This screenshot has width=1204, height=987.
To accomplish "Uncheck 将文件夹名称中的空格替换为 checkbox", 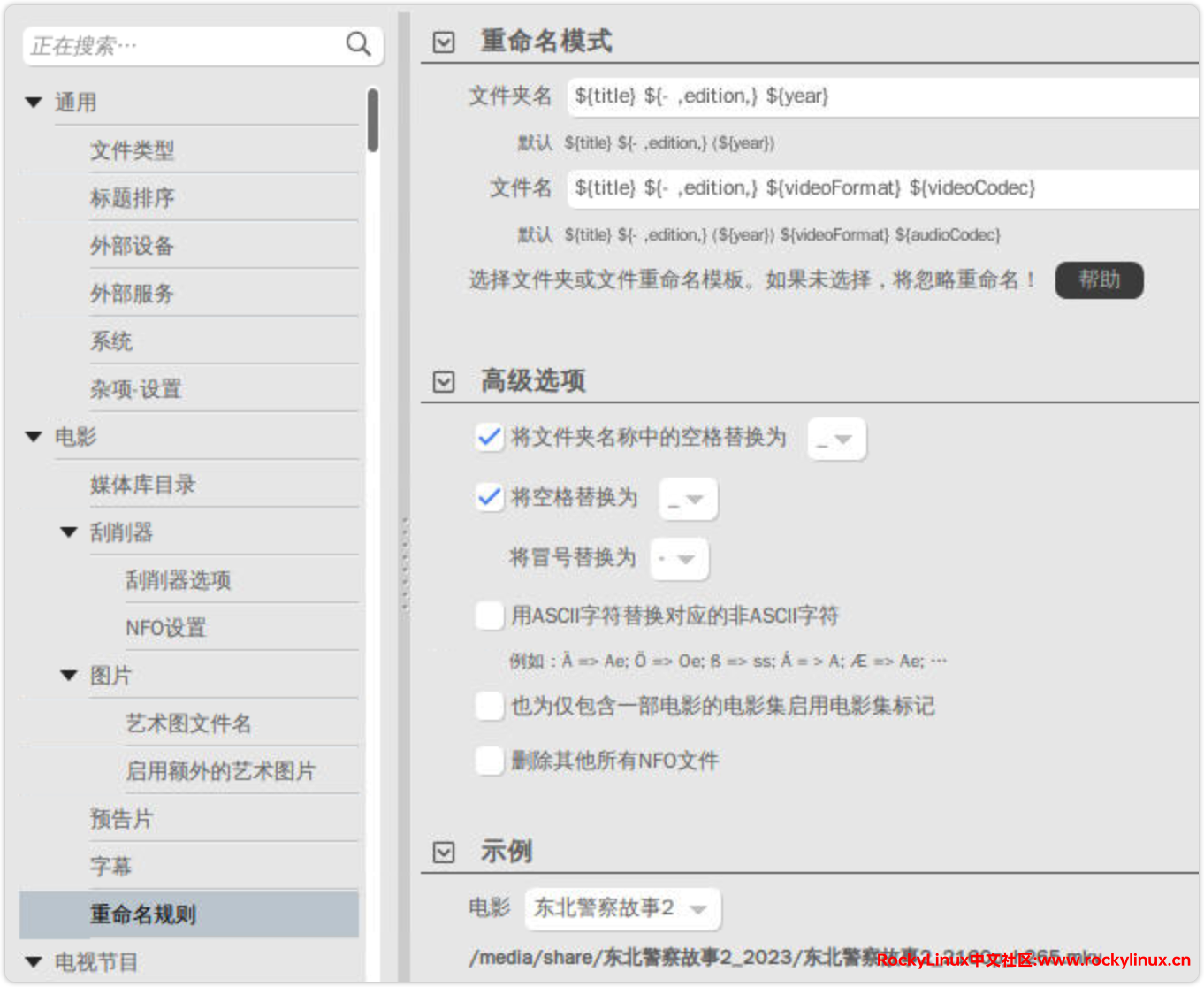I will [489, 437].
